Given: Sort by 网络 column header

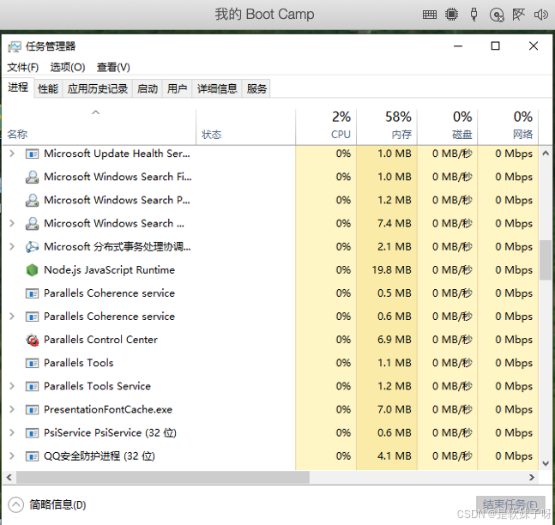Looking at the screenshot, I should point(508,127).
